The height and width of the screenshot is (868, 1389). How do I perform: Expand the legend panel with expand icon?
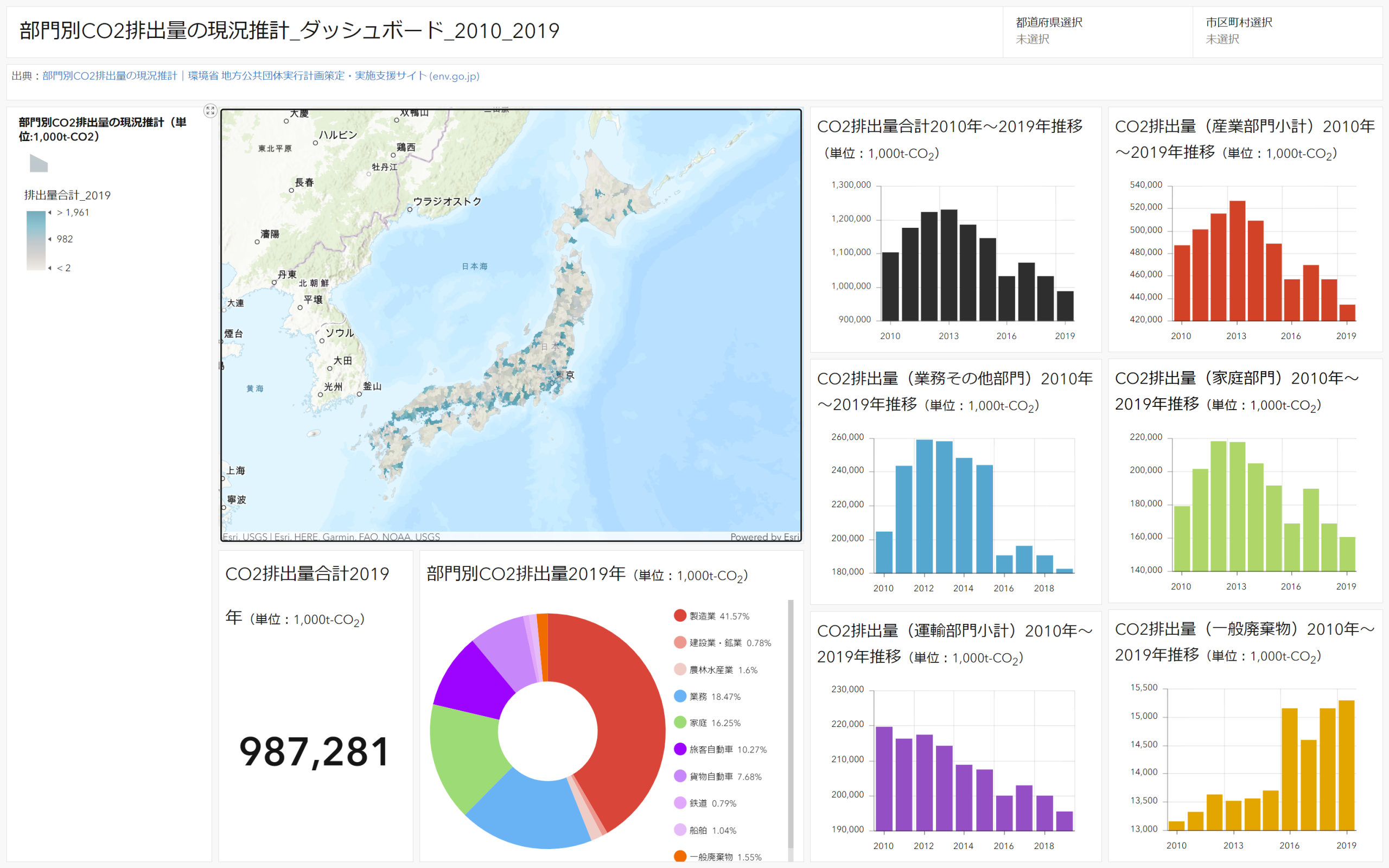[x=210, y=110]
